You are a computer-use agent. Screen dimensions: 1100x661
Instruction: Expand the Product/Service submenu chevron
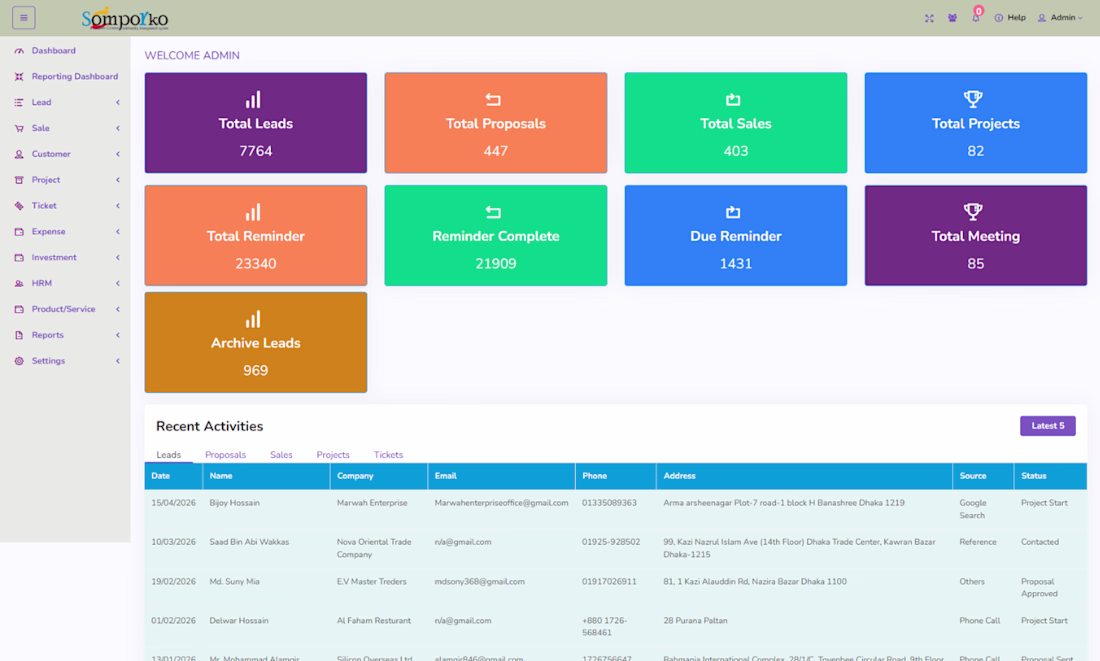(x=118, y=309)
